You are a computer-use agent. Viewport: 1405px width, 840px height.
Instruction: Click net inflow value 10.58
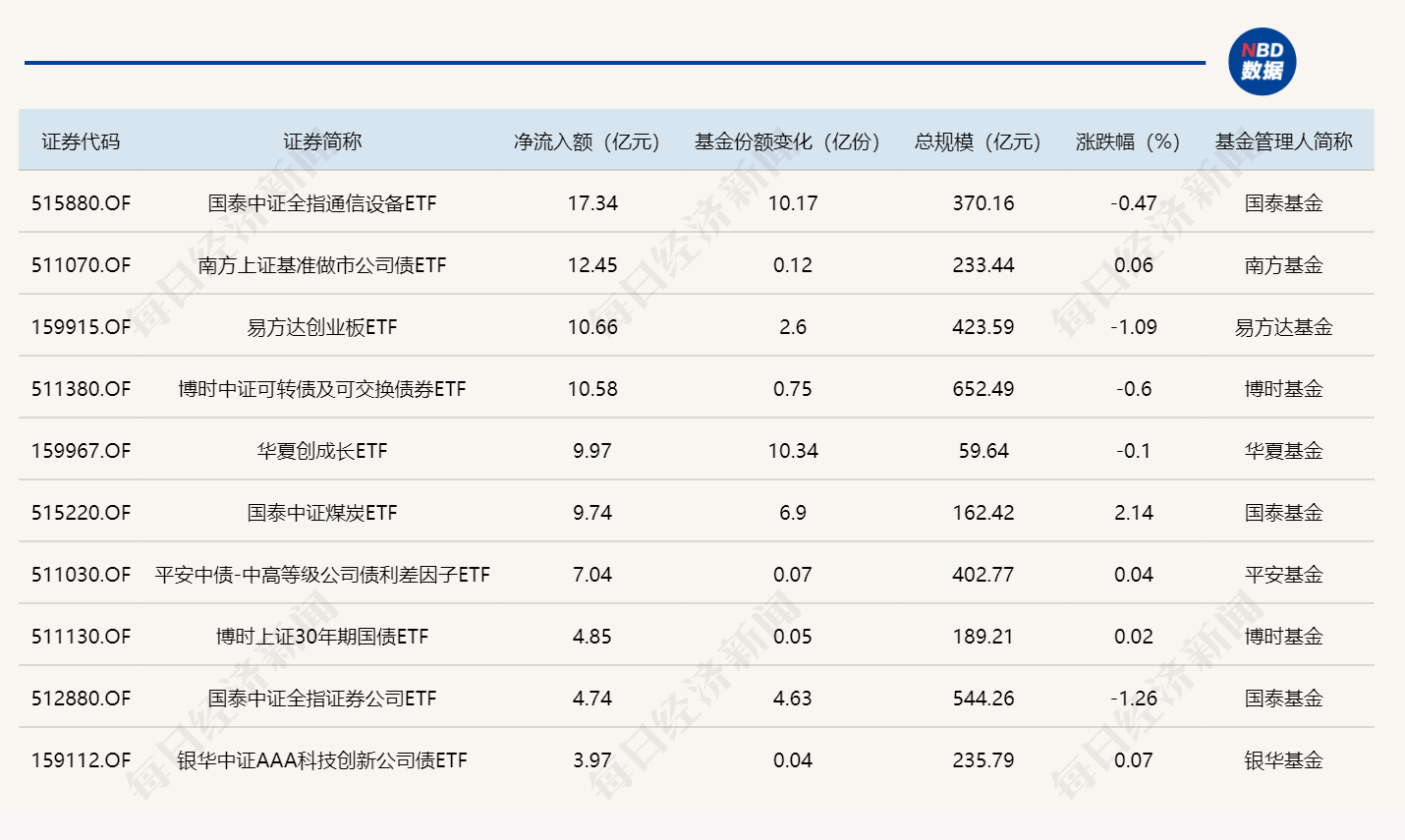592,389
